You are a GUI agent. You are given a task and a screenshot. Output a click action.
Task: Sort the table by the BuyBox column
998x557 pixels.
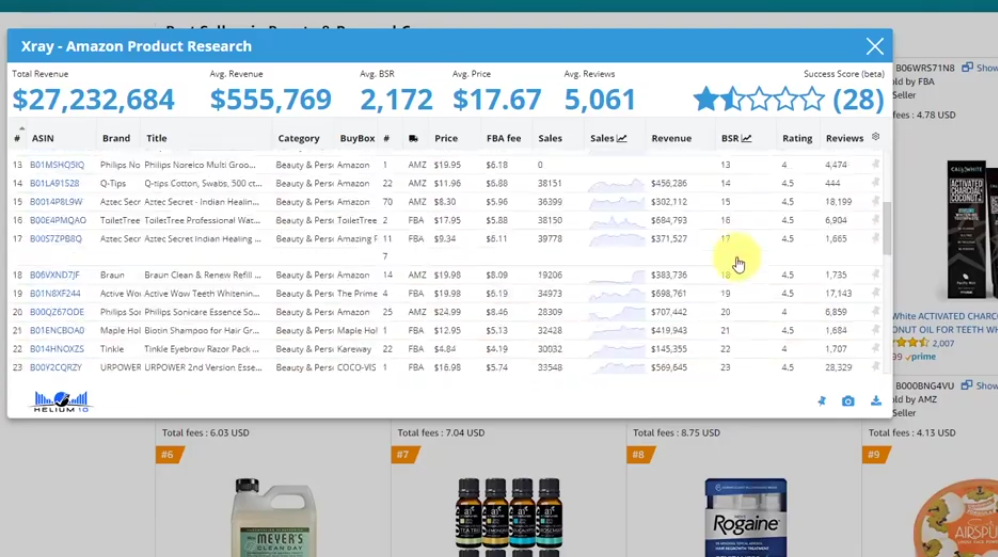coord(357,138)
